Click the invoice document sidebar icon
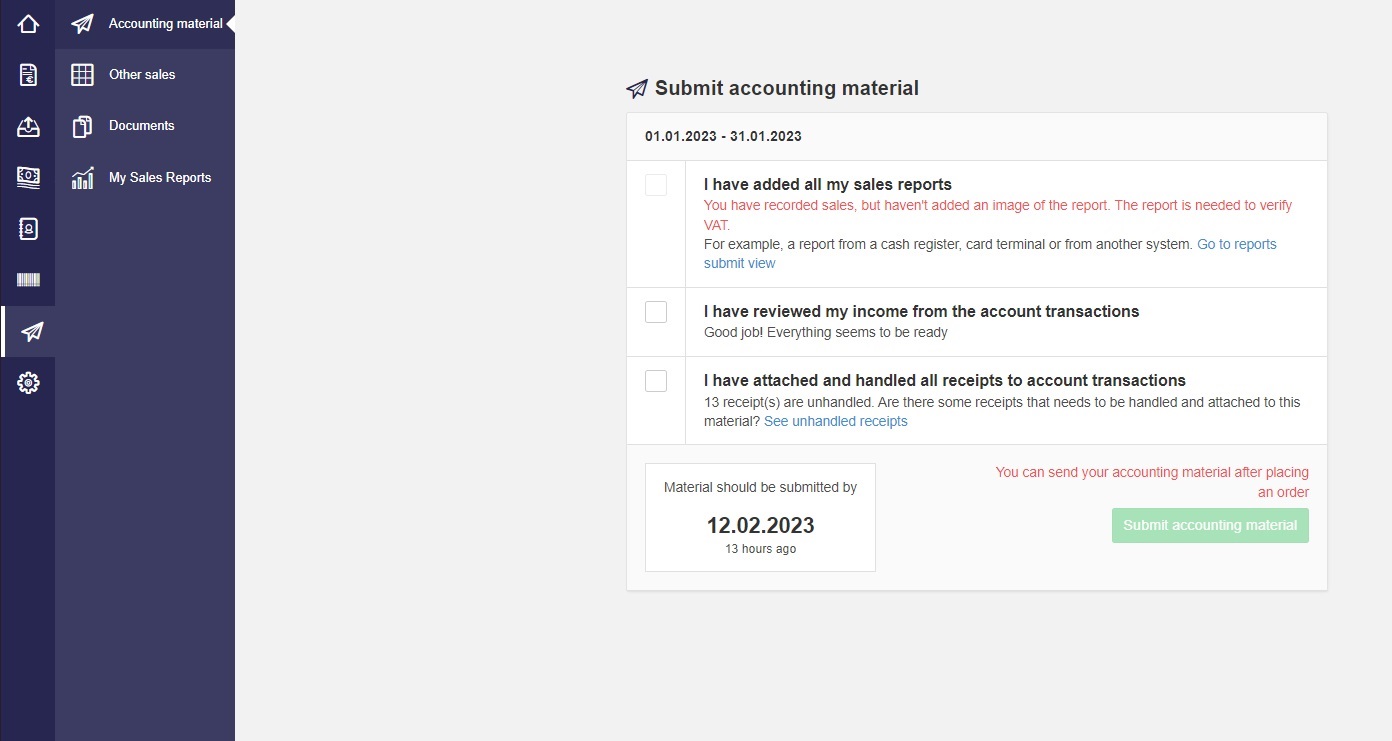The height and width of the screenshot is (741, 1392). click(x=28, y=75)
